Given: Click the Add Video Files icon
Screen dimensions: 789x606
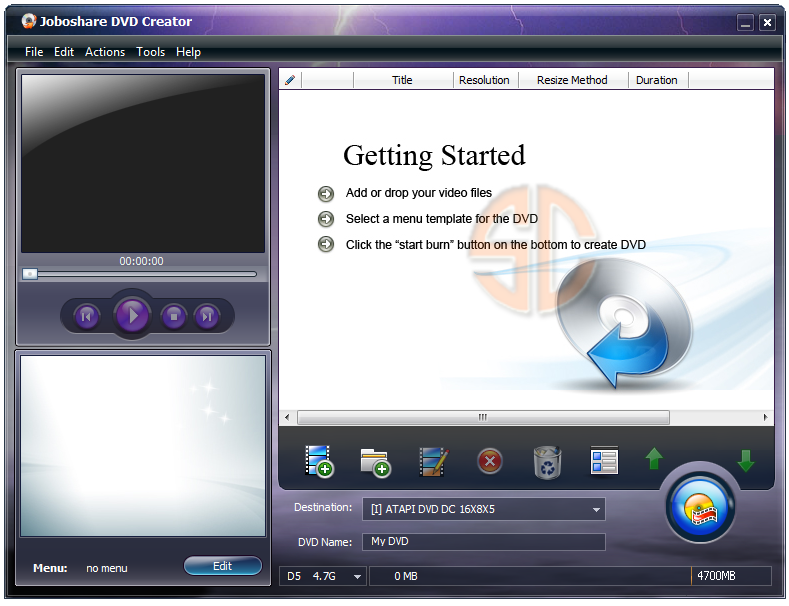Looking at the screenshot, I should click(x=319, y=461).
